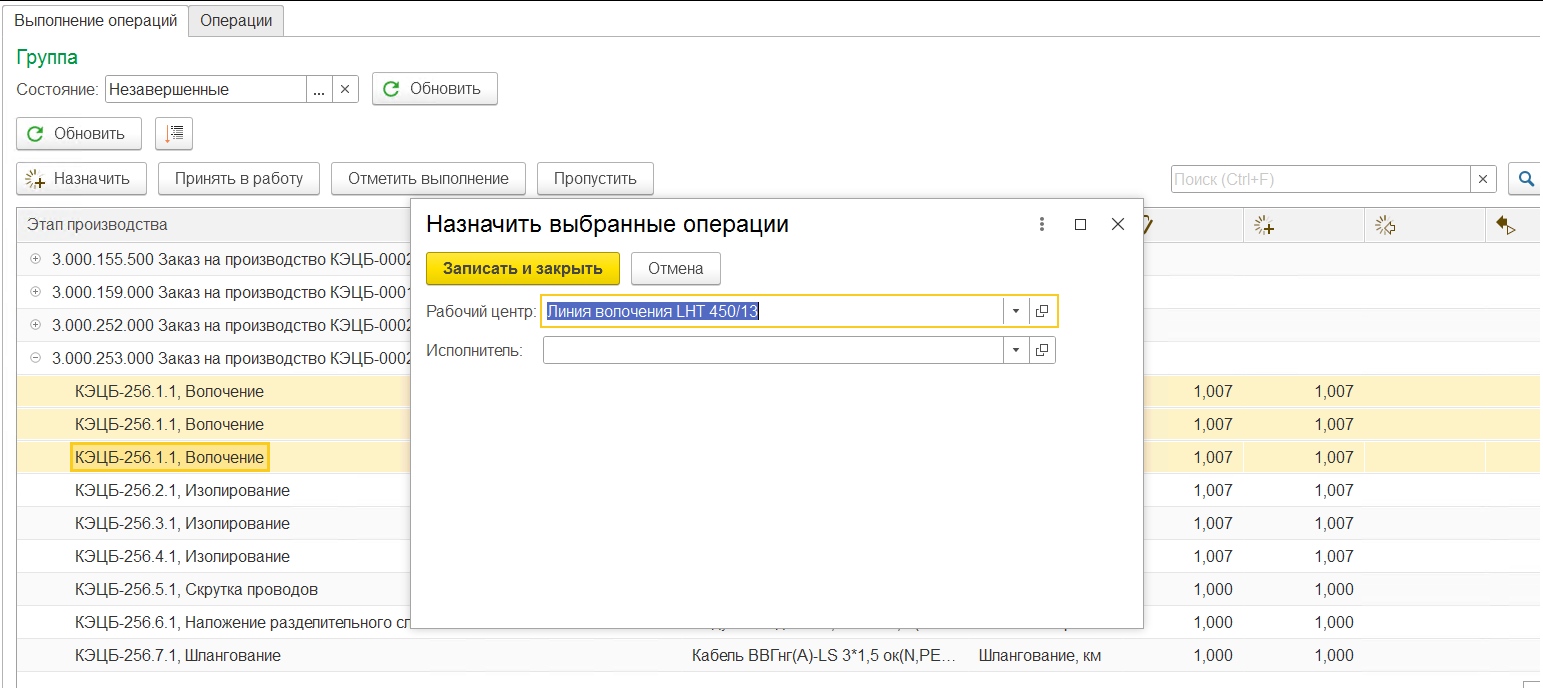
Task: Click the Отмена button
Action: (676, 268)
